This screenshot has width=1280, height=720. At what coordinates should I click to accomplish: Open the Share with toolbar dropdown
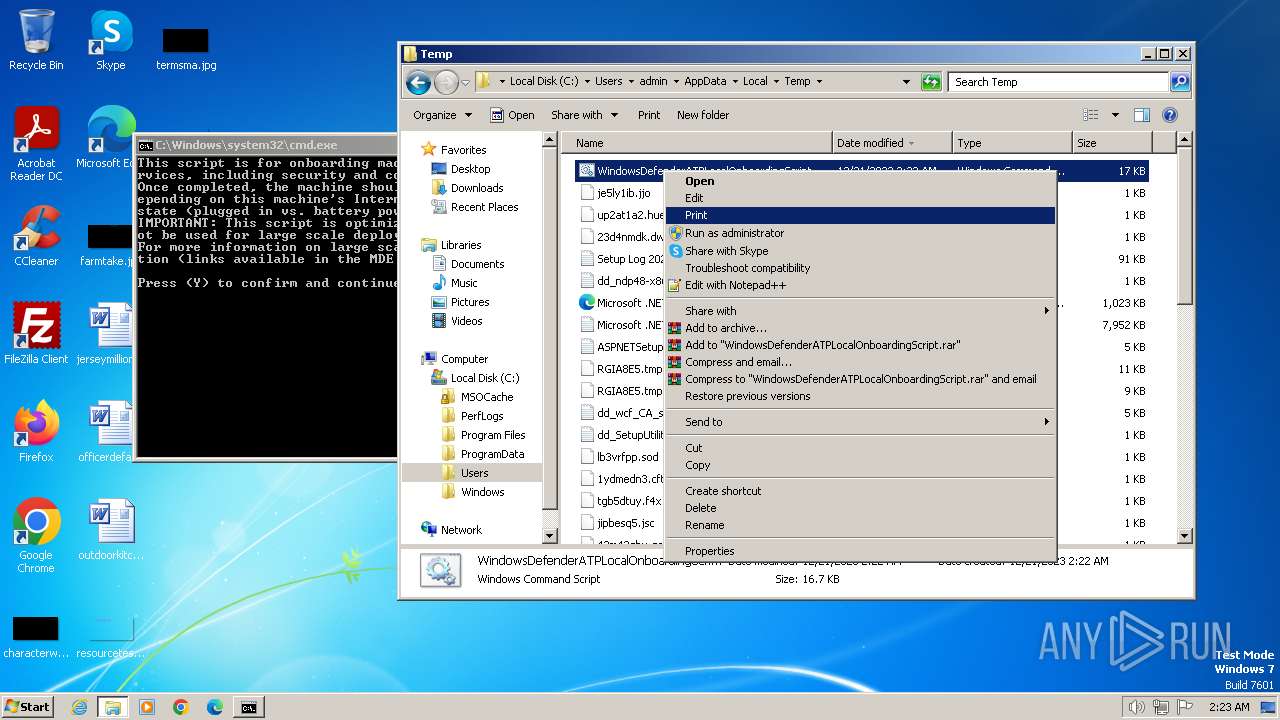click(584, 115)
